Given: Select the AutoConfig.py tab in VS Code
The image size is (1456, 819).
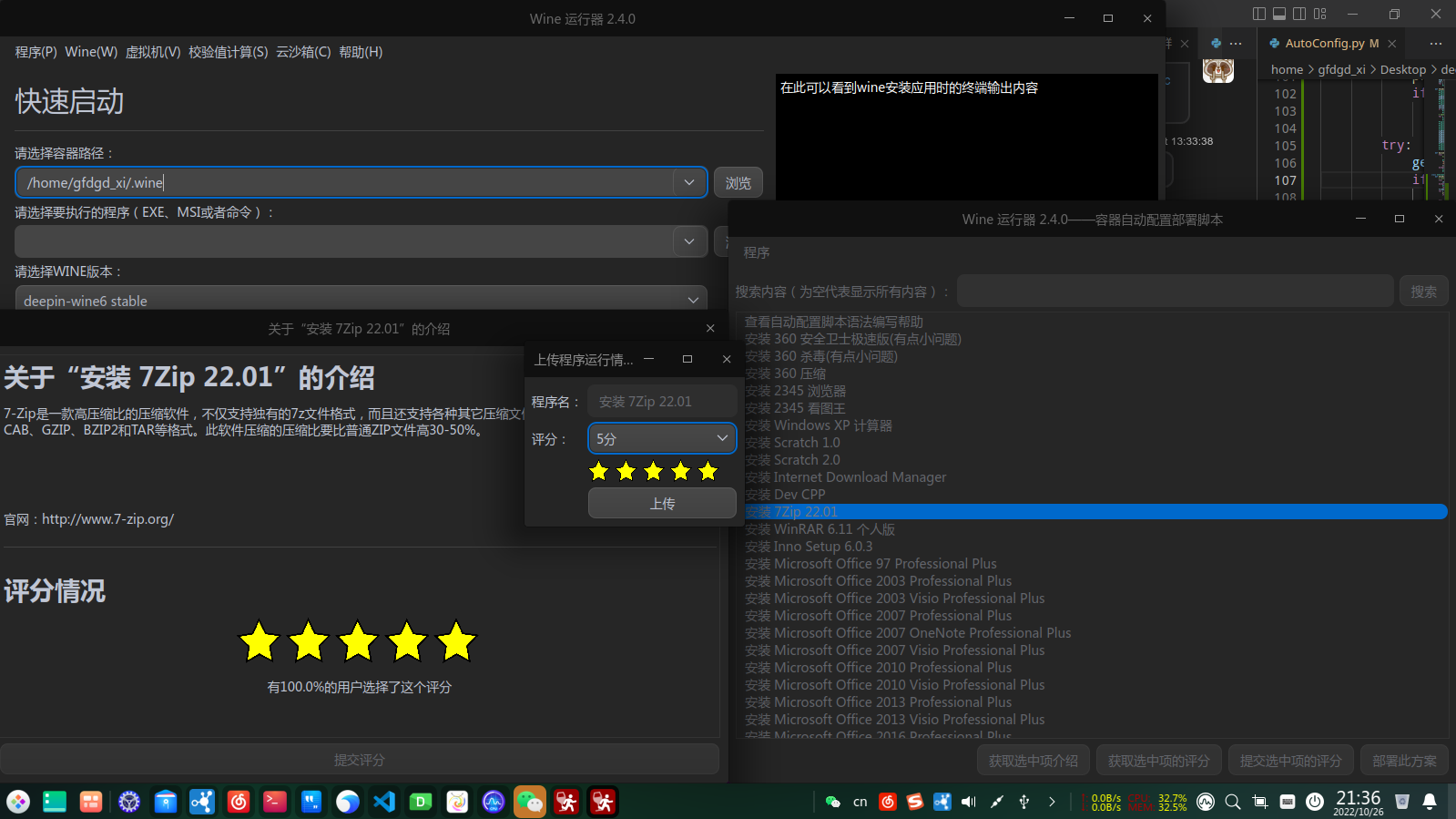Looking at the screenshot, I should click(1331, 43).
